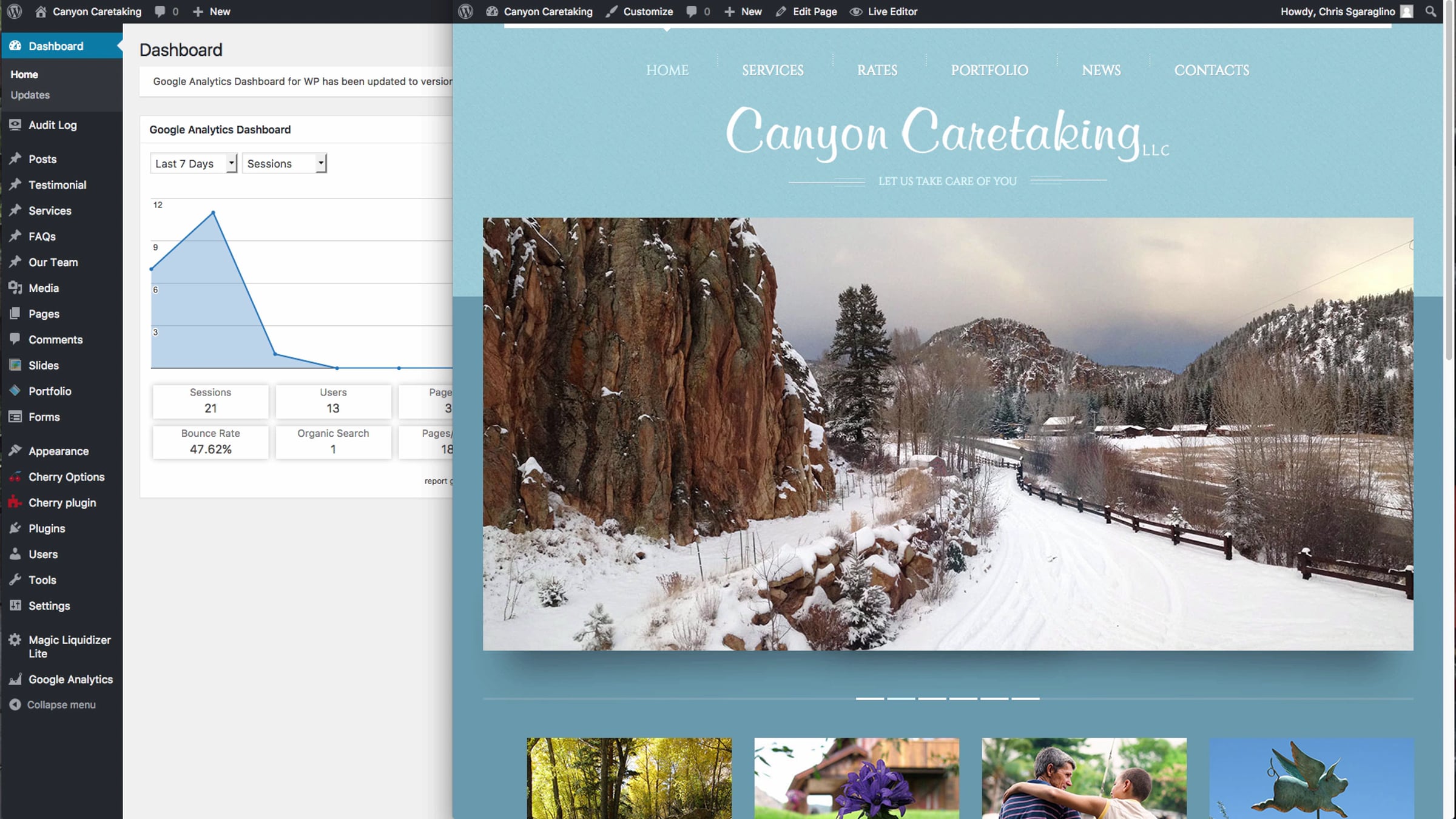Go to the Services page in the site navigation
The height and width of the screenshot is (819, 1456).
pyautogui.click(x=772, y=70)
